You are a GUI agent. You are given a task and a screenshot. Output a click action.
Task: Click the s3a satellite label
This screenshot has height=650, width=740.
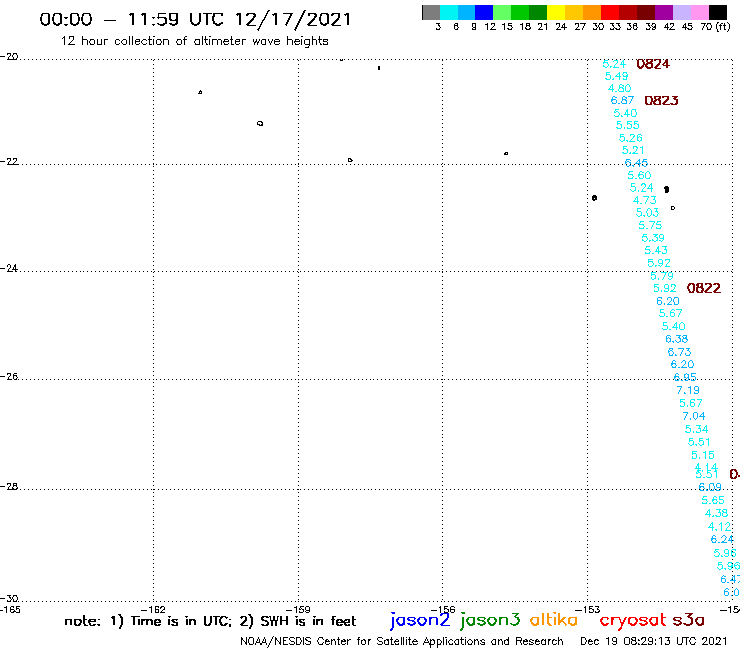point(688,619)
